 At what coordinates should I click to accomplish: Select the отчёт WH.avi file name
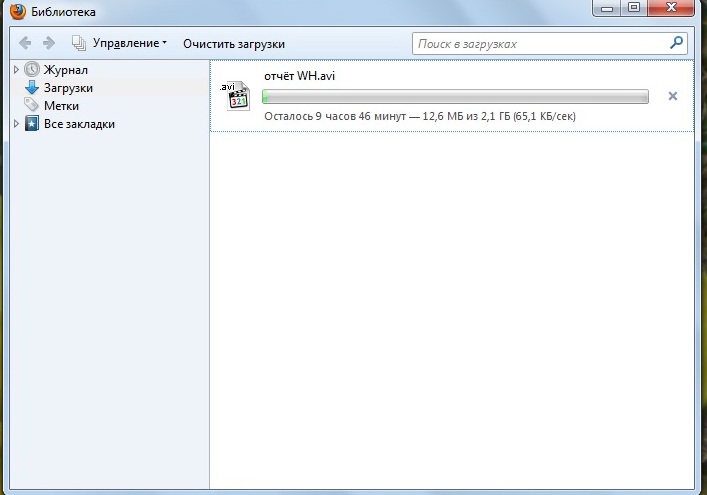pos(299,76)
